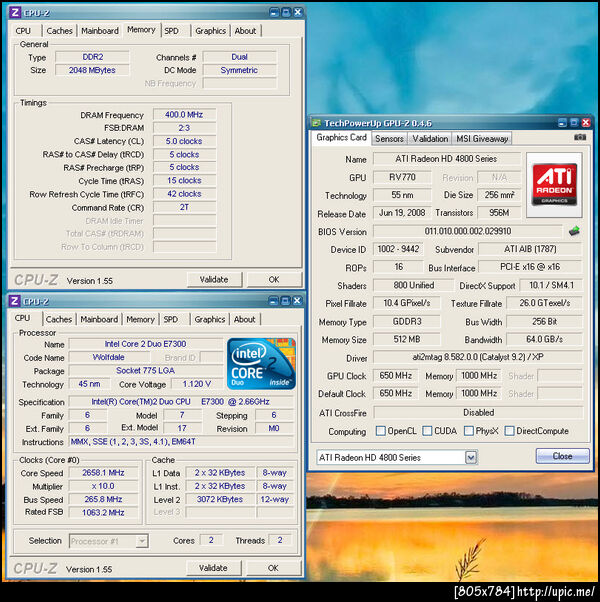
Task: Enable the OpenCL checkbox
Action: coord(380,431)
